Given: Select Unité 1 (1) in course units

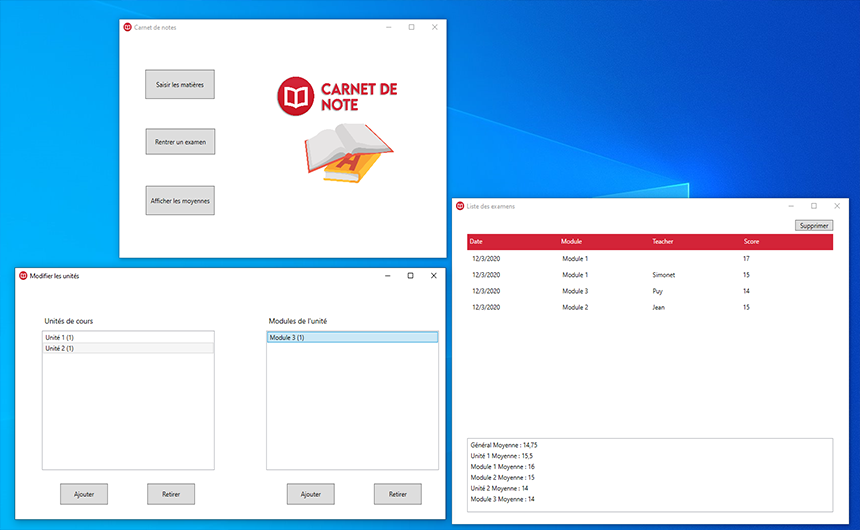Looking at the screenshot, I should [x=127, y=338].
